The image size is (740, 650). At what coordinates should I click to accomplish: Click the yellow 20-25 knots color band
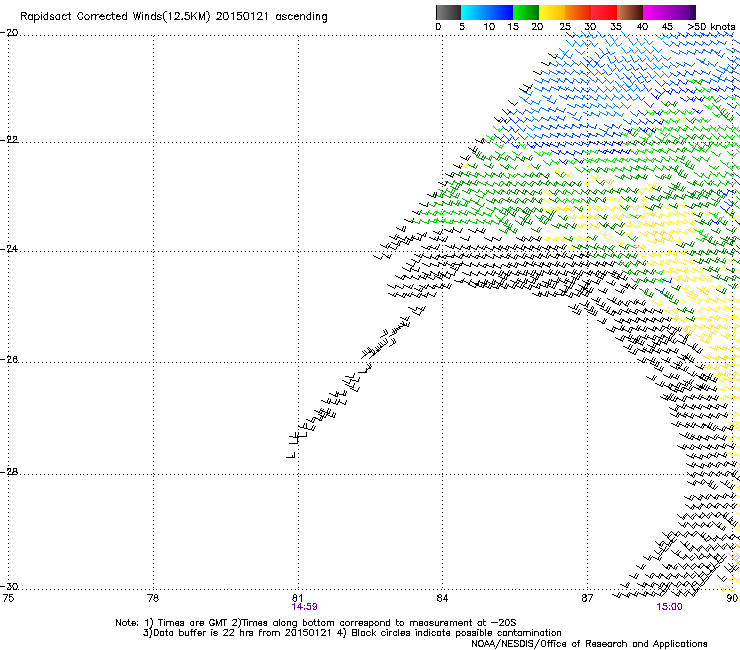point(552,12)
